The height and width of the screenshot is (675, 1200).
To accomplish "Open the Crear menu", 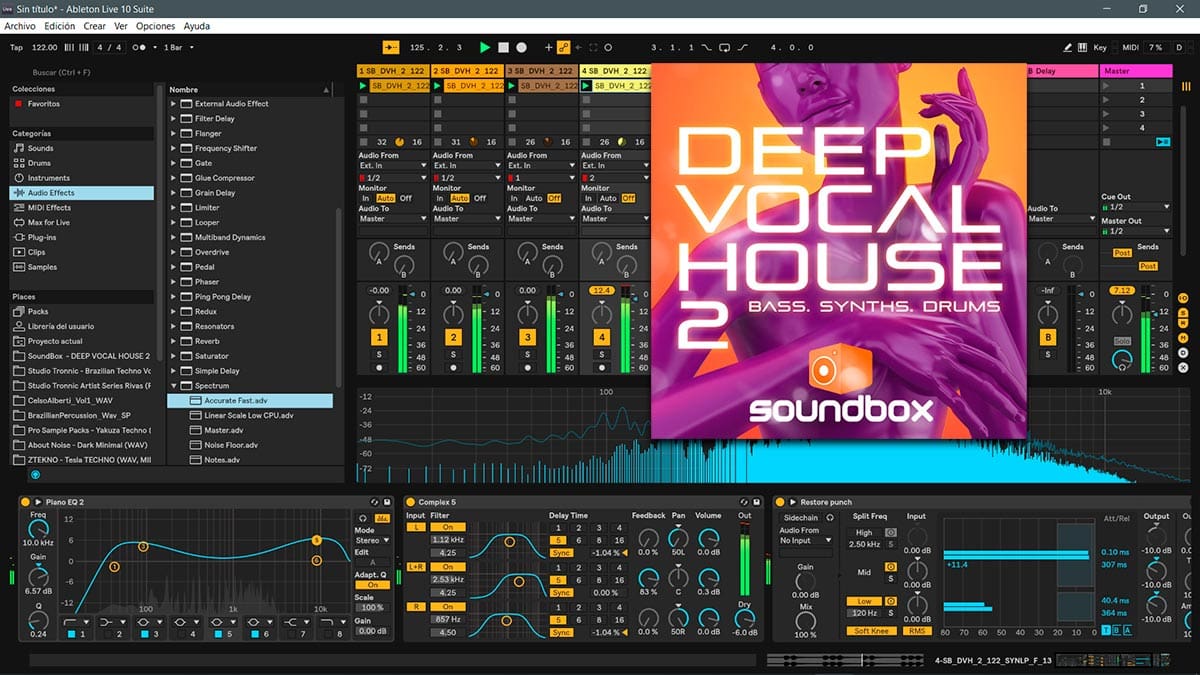I will pos(95,26).
